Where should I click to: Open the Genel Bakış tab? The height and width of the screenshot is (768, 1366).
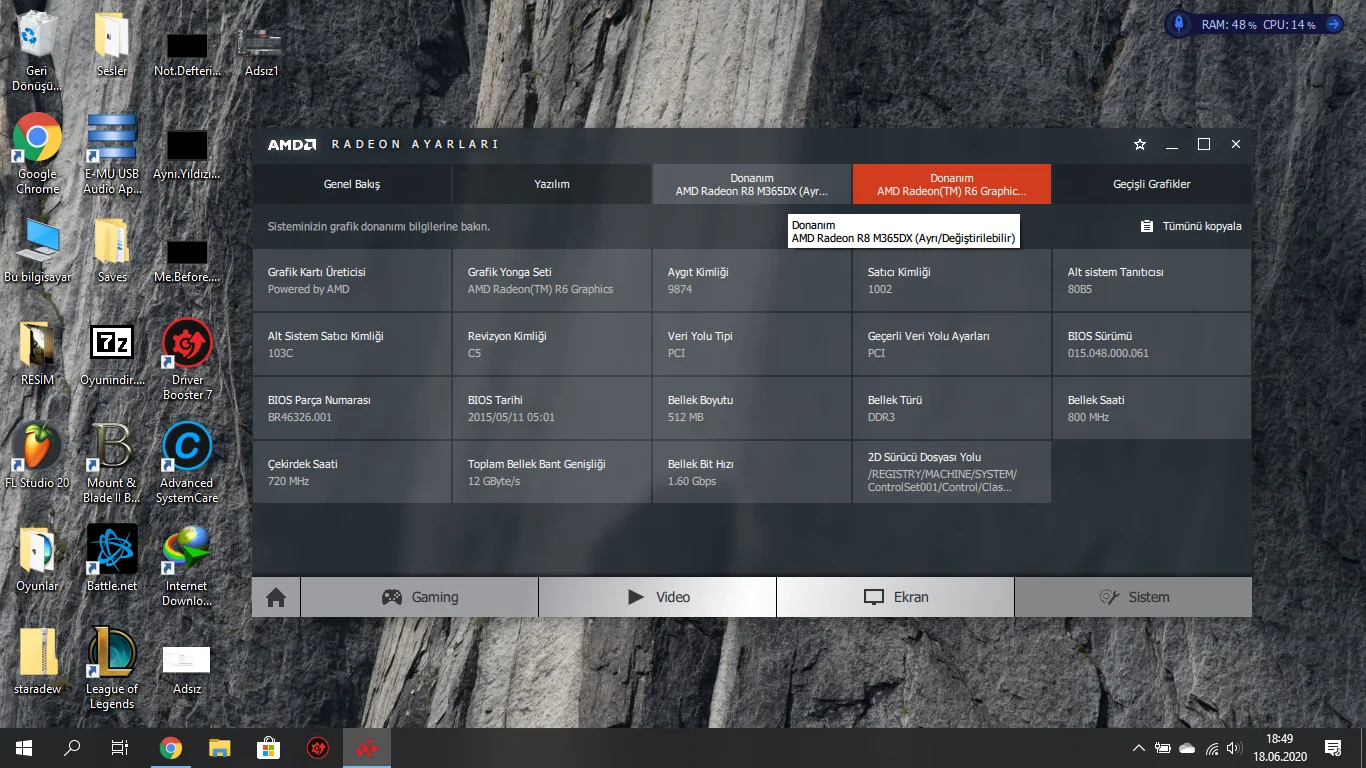point(352,184)
